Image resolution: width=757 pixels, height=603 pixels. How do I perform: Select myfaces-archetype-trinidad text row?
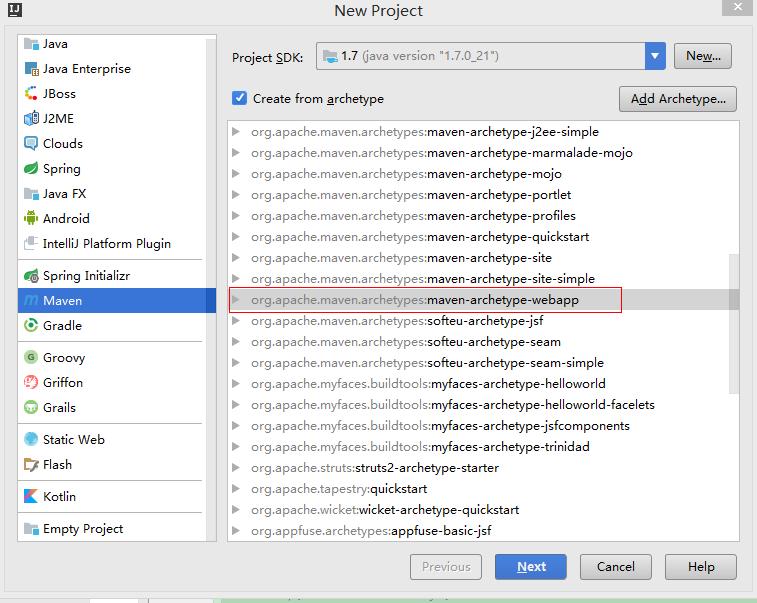pyautogui.click(x=420, y=447)
